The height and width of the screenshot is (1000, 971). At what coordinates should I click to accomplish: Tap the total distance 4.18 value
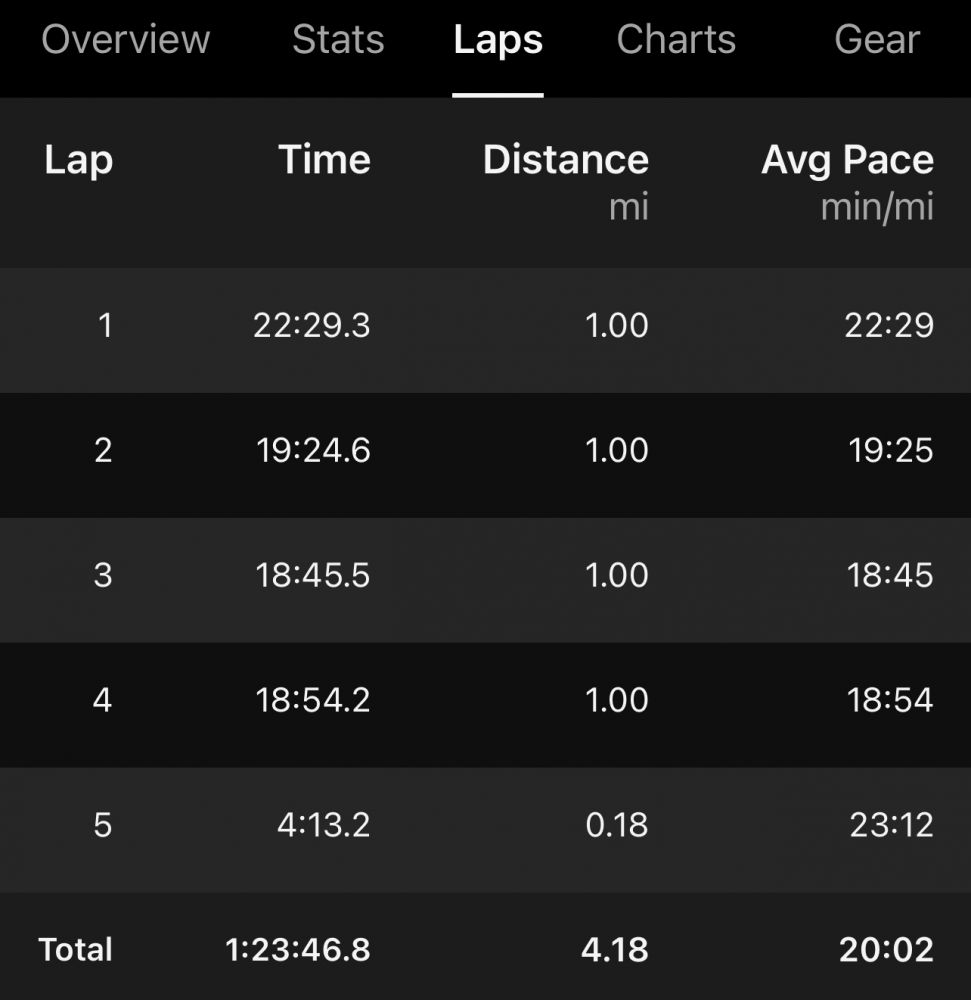click(x=614, y=950)
